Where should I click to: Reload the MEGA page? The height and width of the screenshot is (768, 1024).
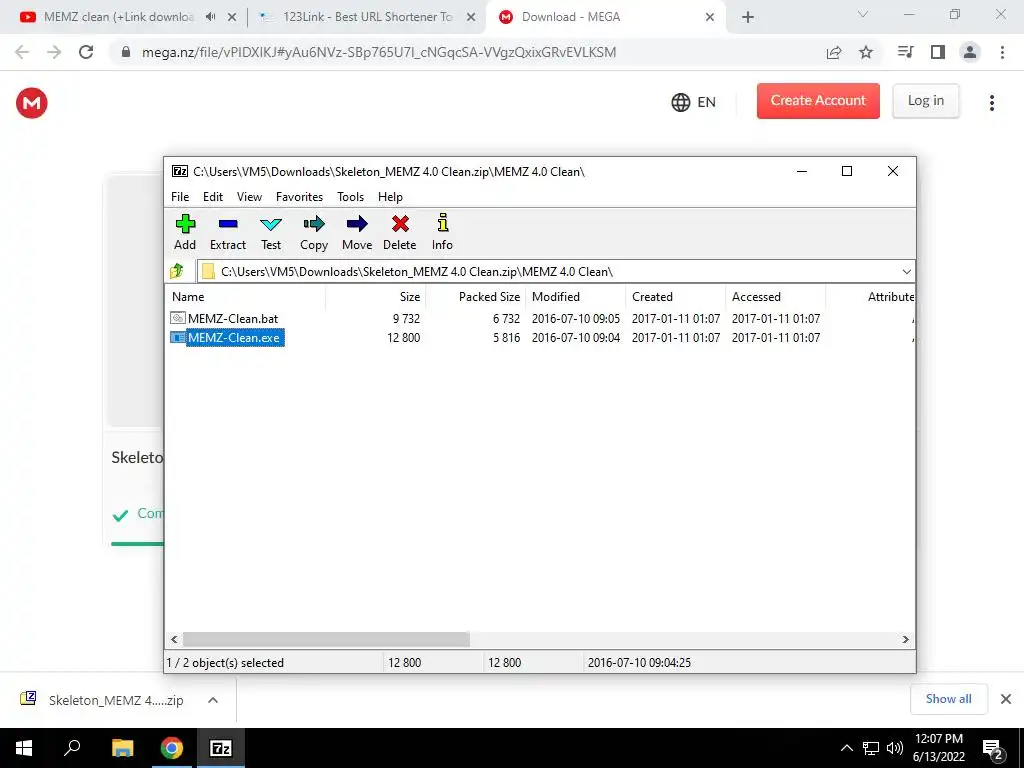[x=86, y=52]
